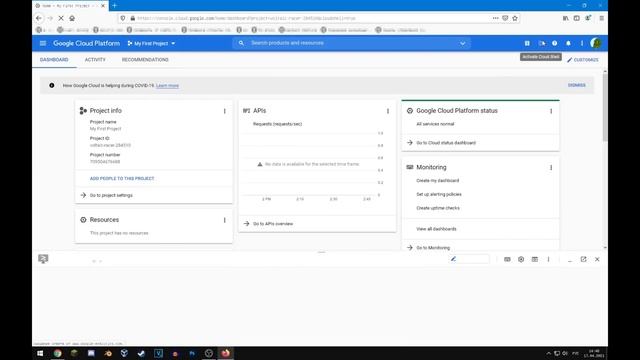Image resolution: width=640 pixels, height=360 pixels.
Task: Open the header three-dot settings menu
Action: coord(582,43)
